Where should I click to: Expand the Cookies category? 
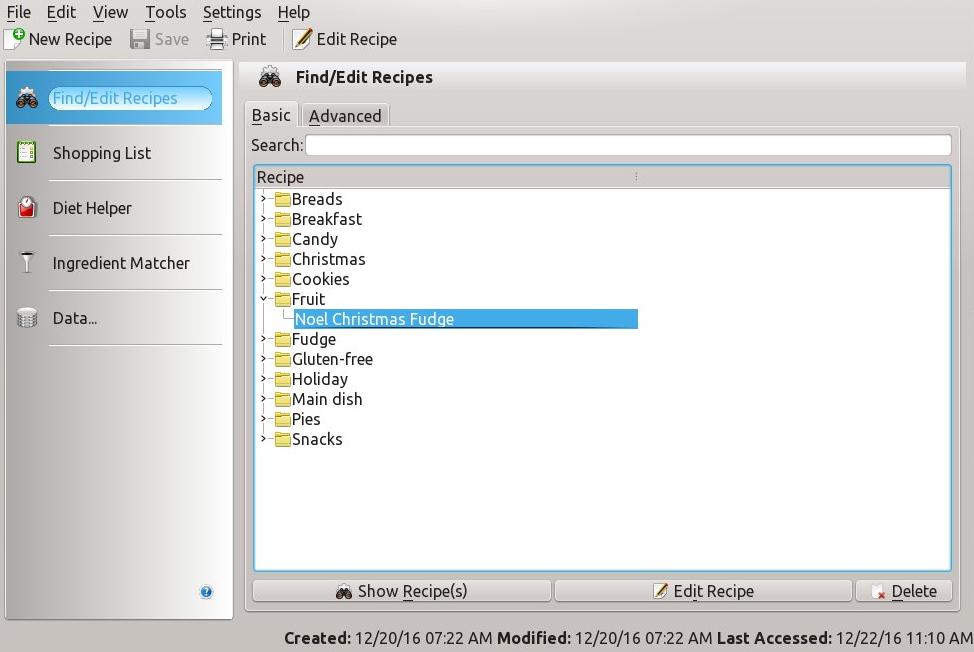(263, 279)
